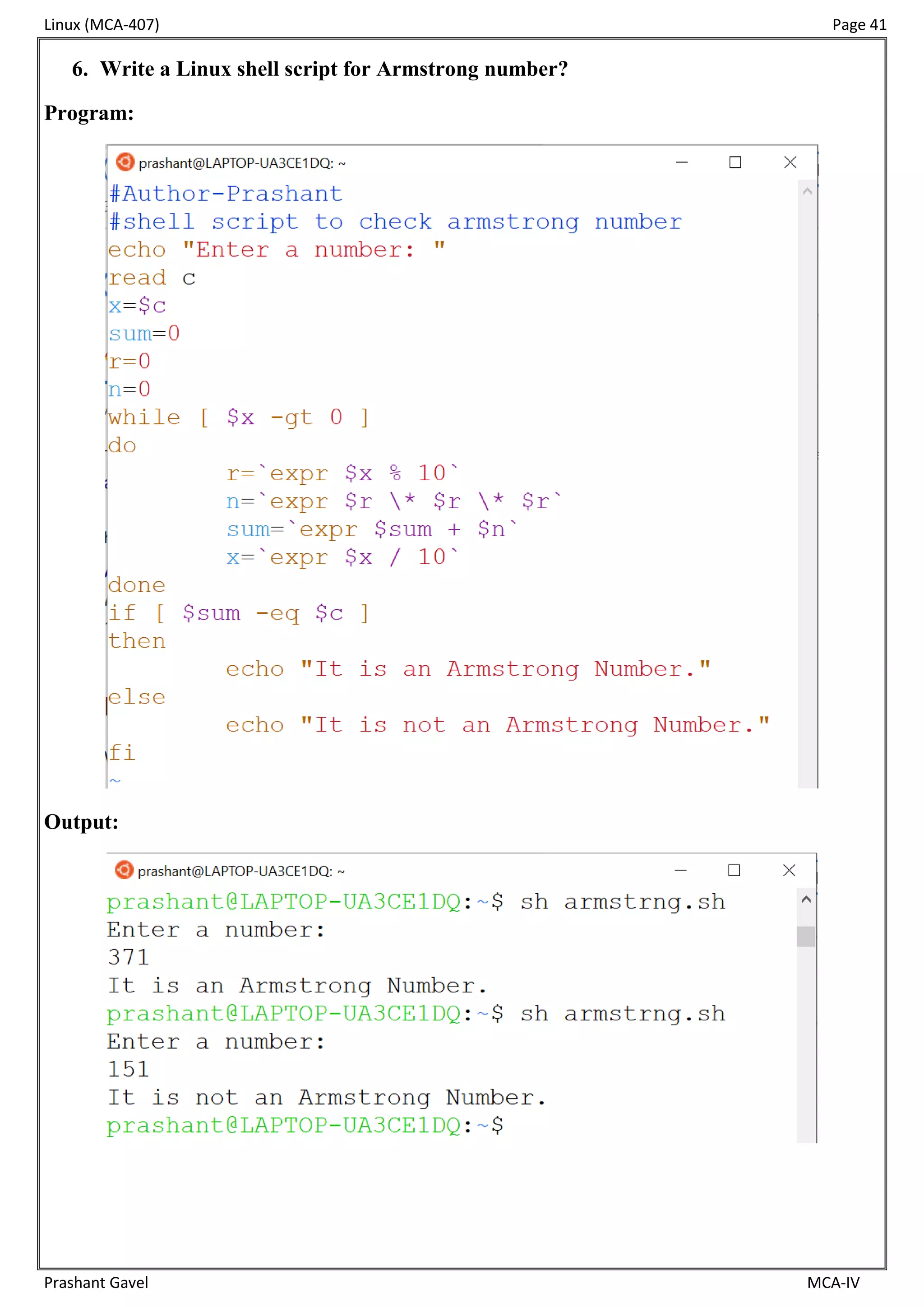924x1307 pixels.
Task: Click the input value '371' in output
Action: click(129, 957)
